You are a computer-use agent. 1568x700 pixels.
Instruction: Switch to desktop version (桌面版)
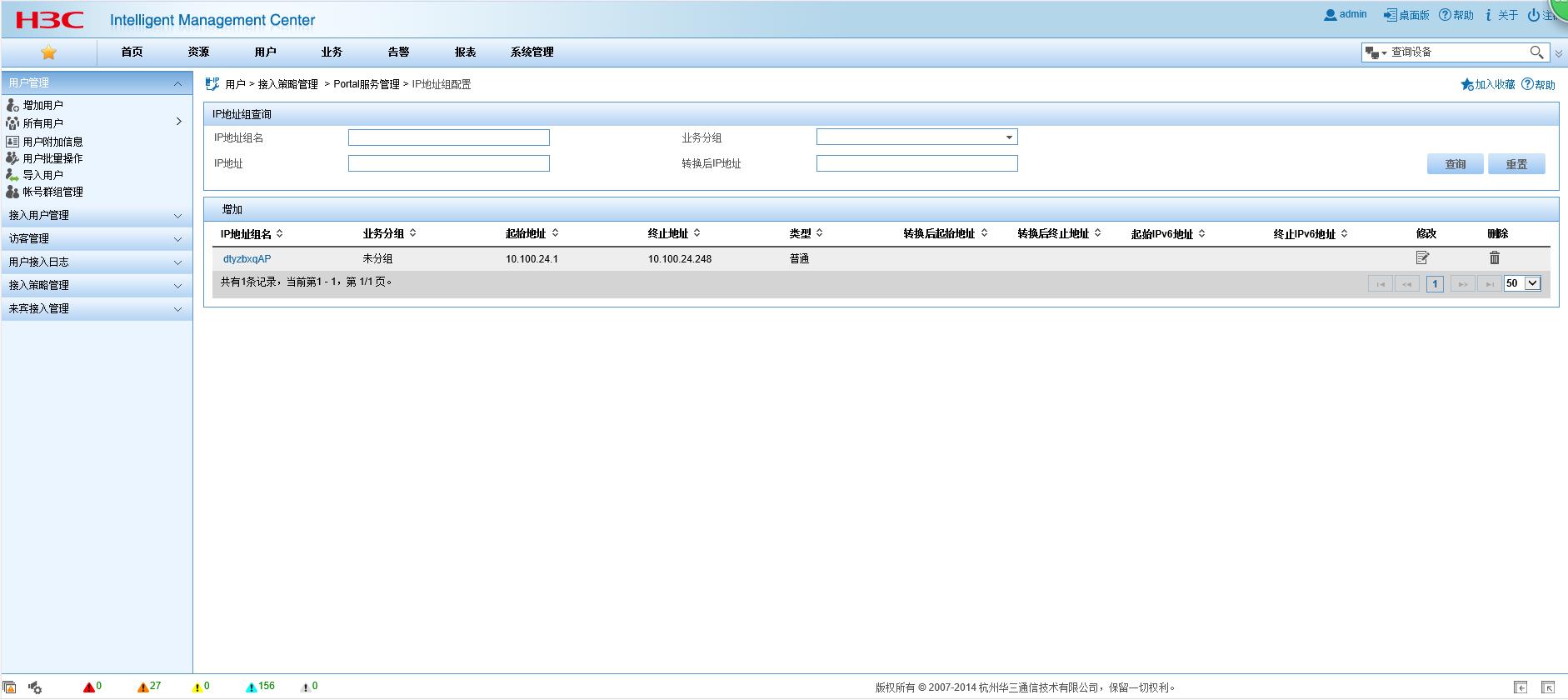[x=1406, y=15]
